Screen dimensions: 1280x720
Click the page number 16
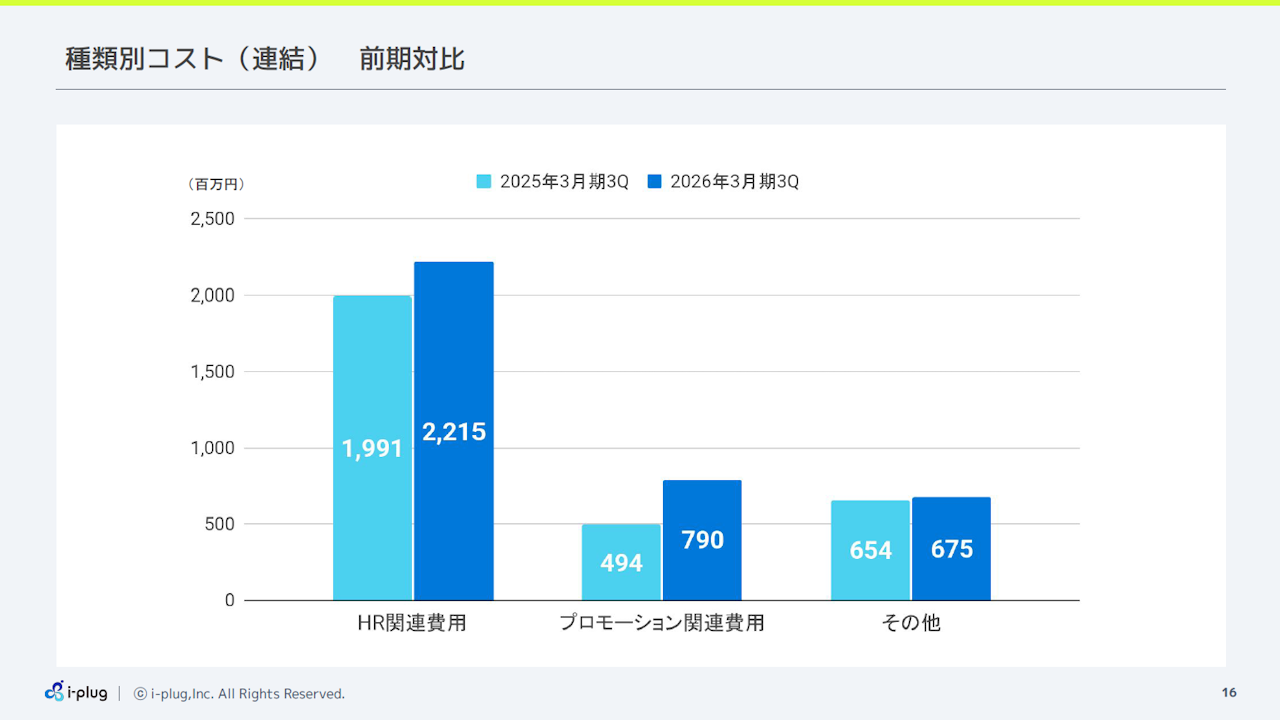coord(1229,693)
